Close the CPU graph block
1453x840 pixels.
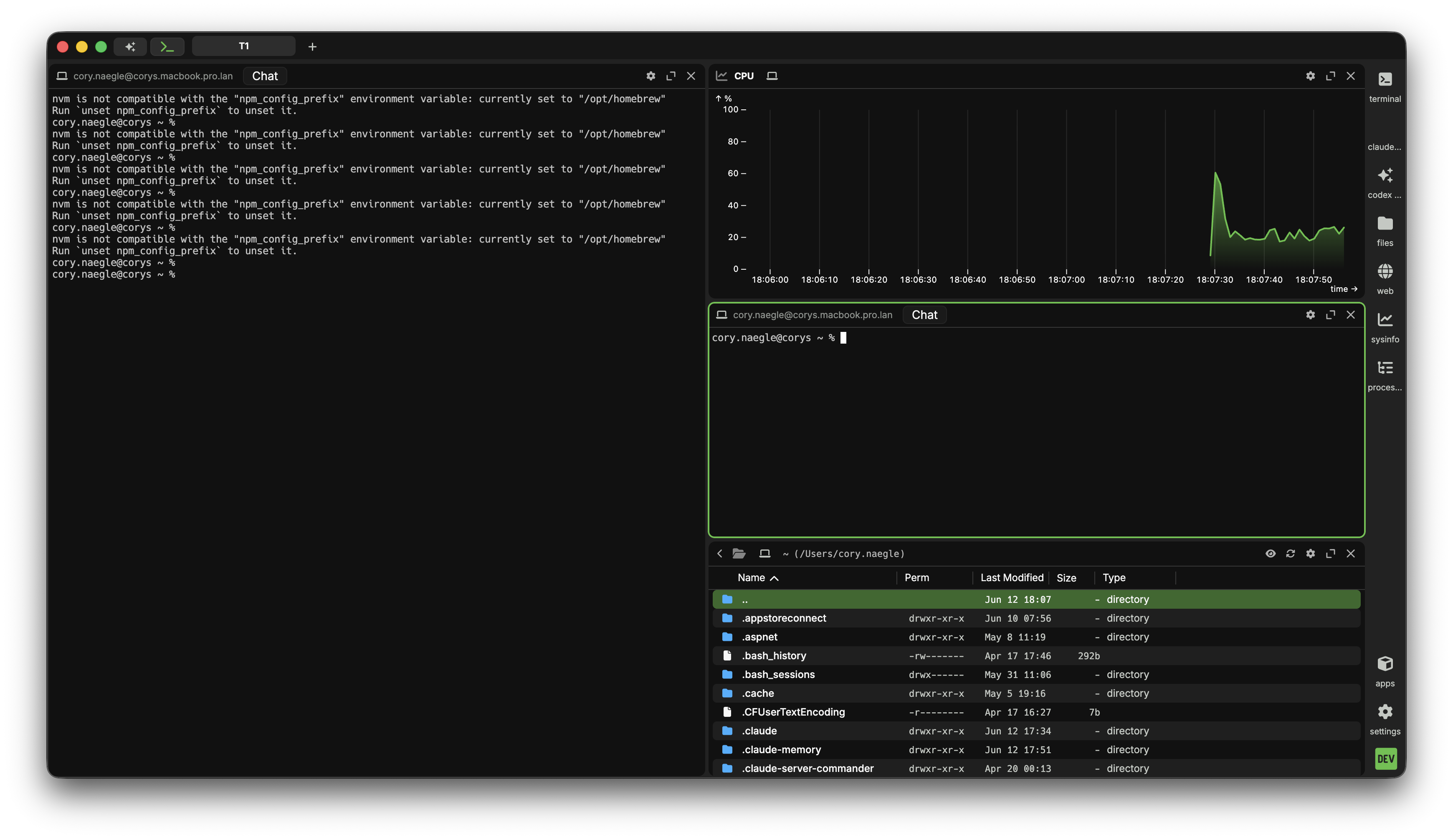tap(1350, 76)
